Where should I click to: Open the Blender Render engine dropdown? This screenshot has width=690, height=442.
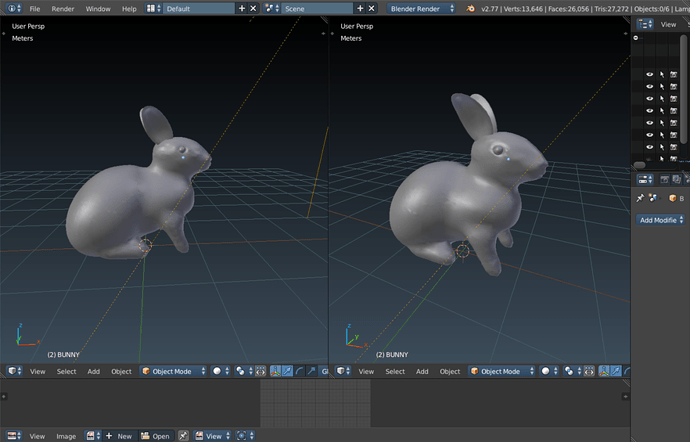[x=423, y=8]
